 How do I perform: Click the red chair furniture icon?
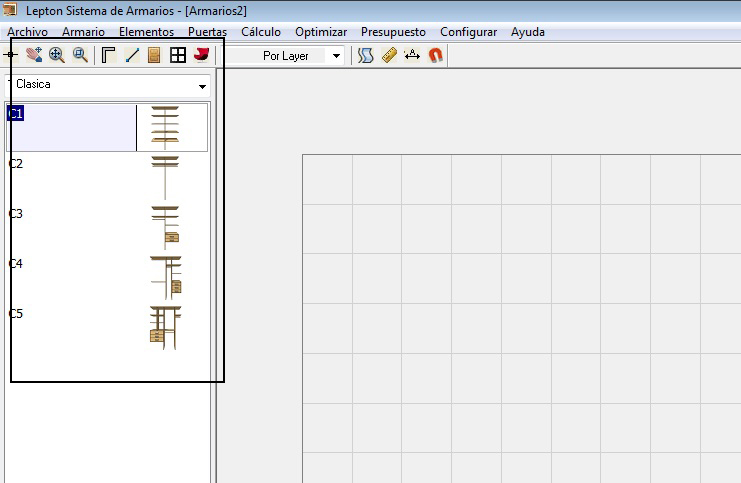[202, 55]
